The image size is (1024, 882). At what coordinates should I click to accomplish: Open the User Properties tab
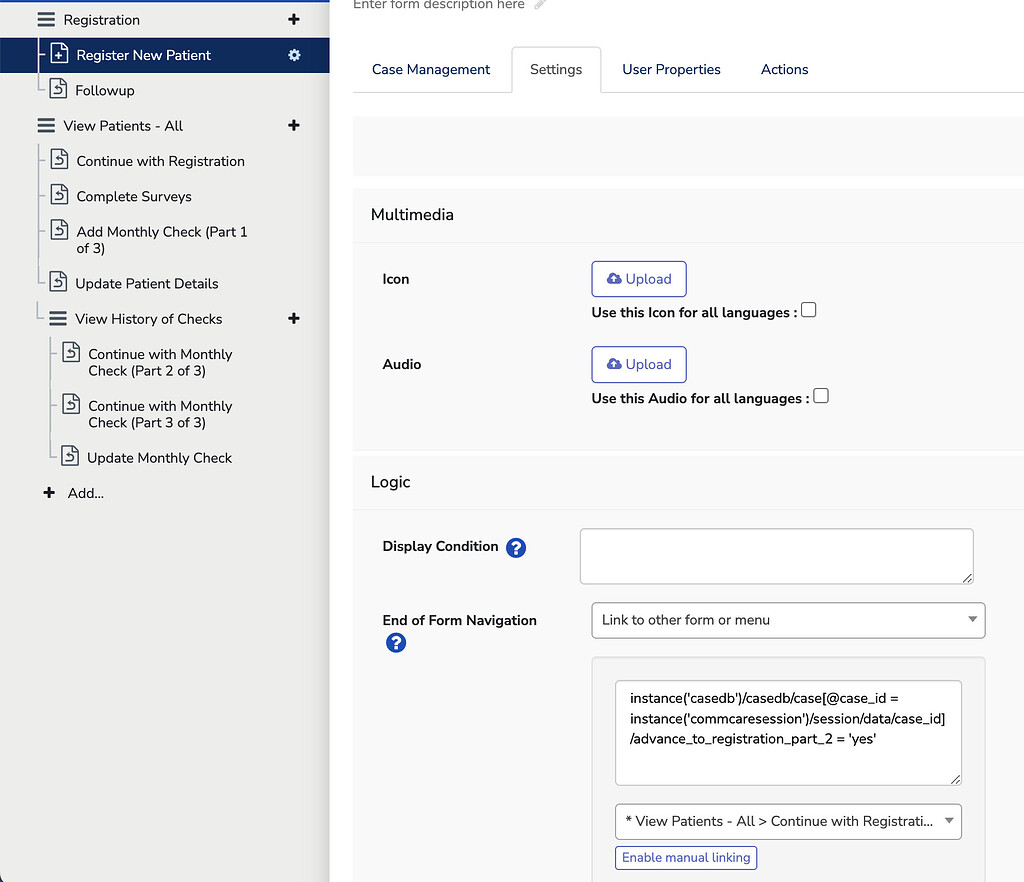(x=671, y=69)
